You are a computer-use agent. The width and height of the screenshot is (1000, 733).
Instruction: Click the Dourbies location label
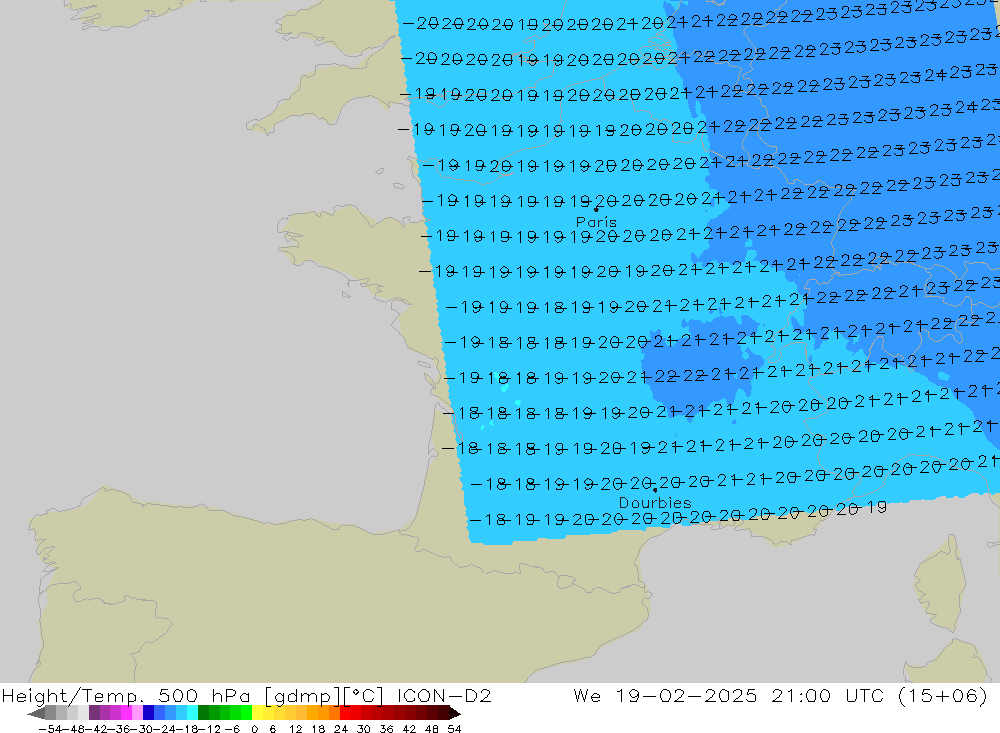click(655, 503)
